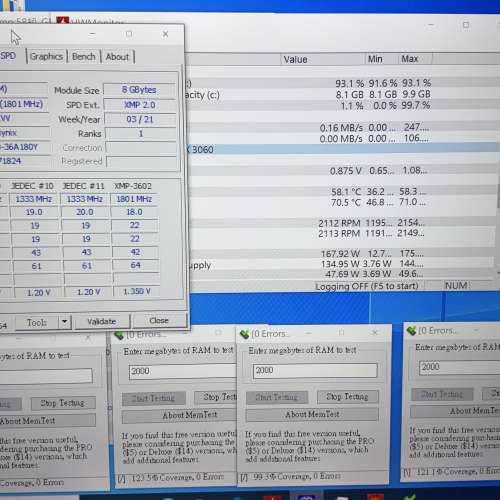Open the MemTest icon in the 123.5% coverage window
Image resolution: width=500 pixels, height=500 pixels.
coord(119,335)
